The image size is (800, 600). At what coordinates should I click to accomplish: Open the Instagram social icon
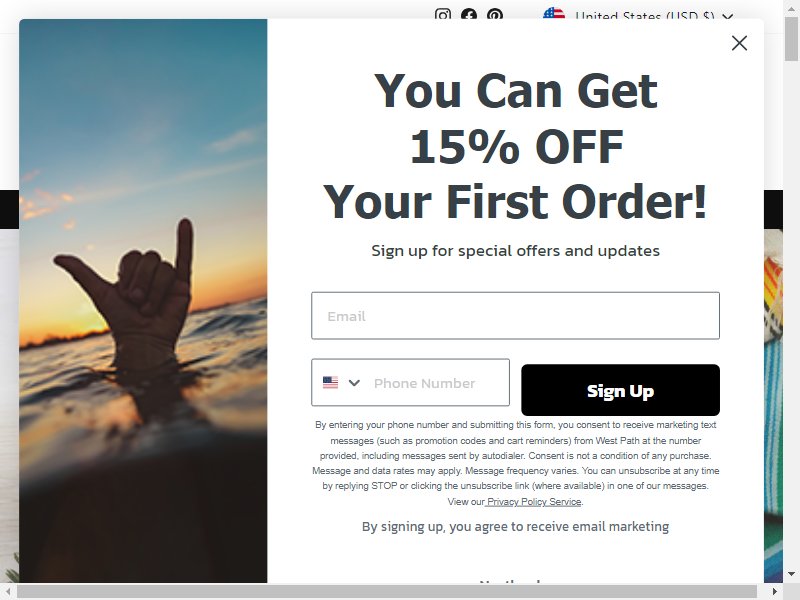[x=443, y=14]
